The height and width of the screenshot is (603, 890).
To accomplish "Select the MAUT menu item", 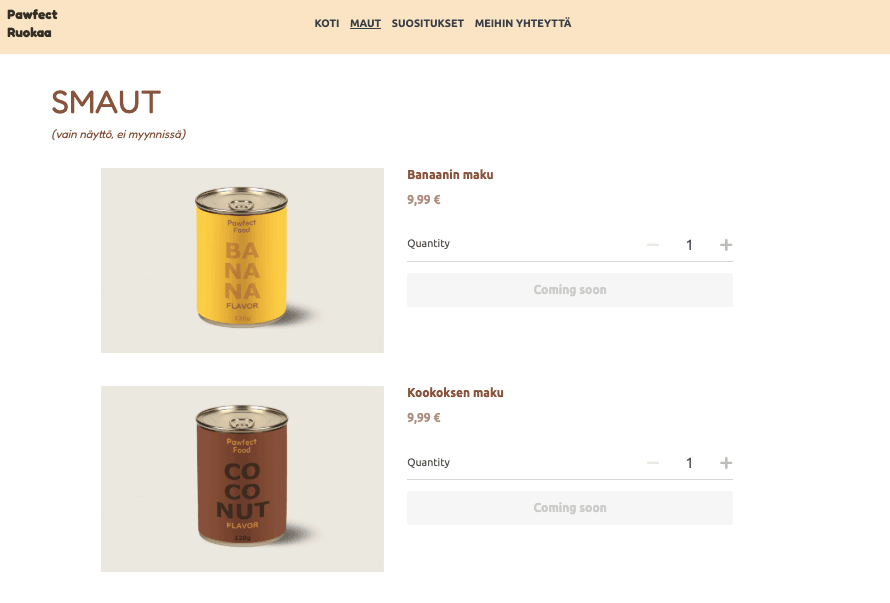I will click(365, 23).
